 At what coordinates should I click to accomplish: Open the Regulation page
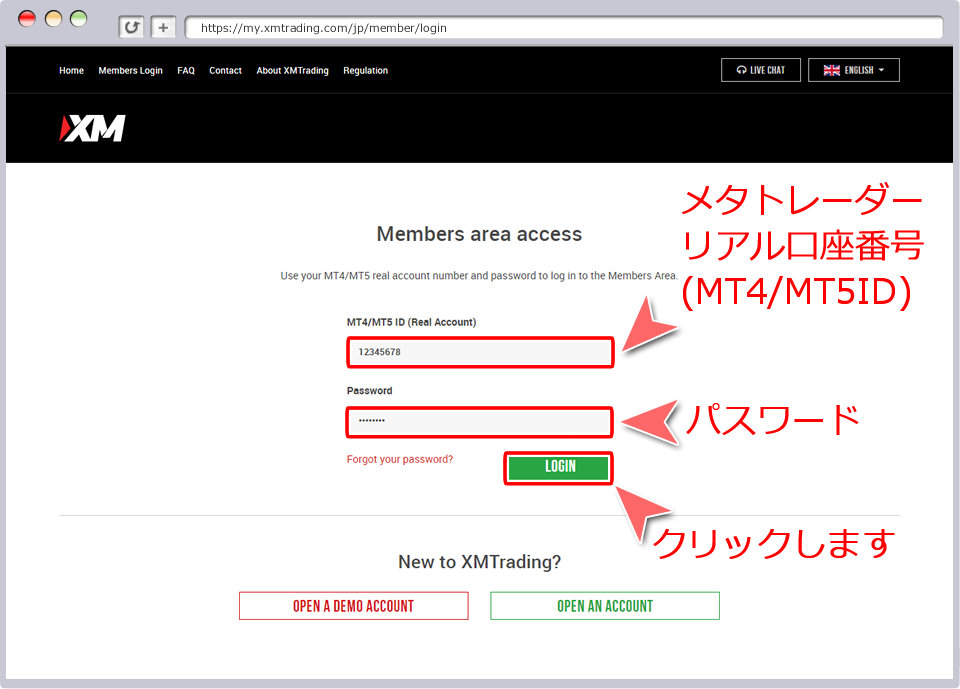pyautogui.click(x=365, y=71)
